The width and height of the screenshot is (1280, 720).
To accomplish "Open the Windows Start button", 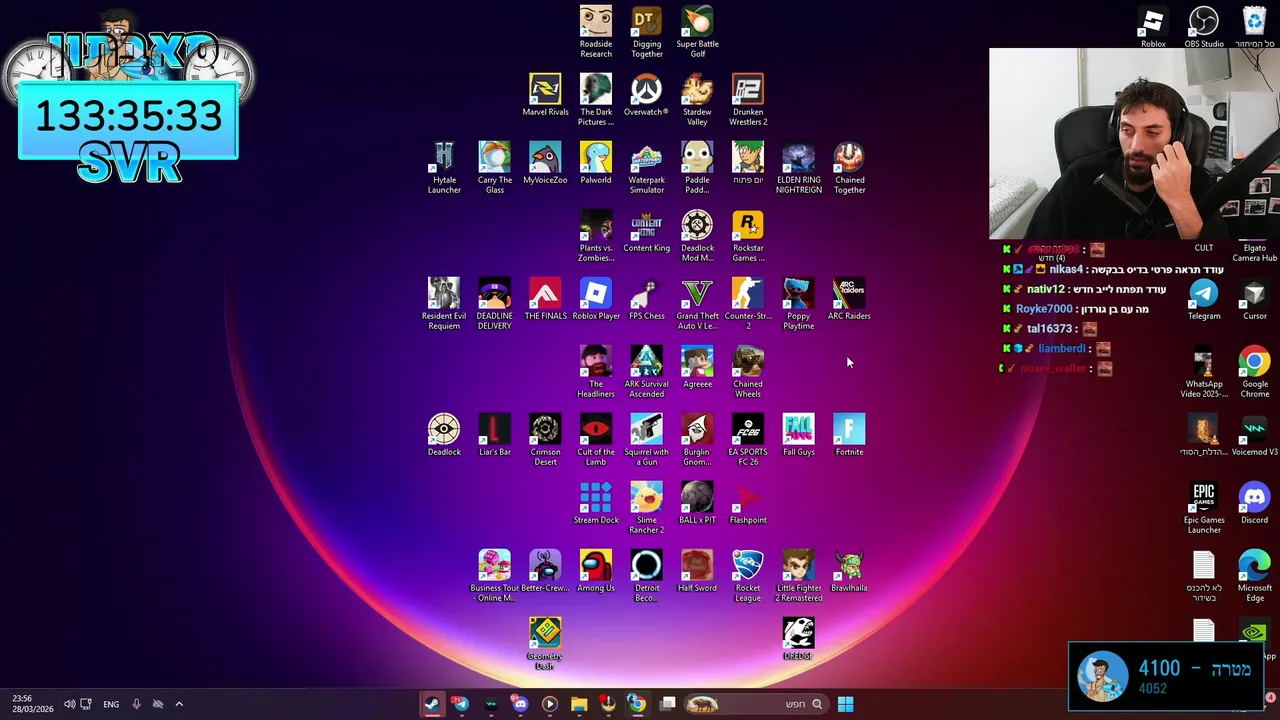I will pyautogui.click(x=845, y=704).
